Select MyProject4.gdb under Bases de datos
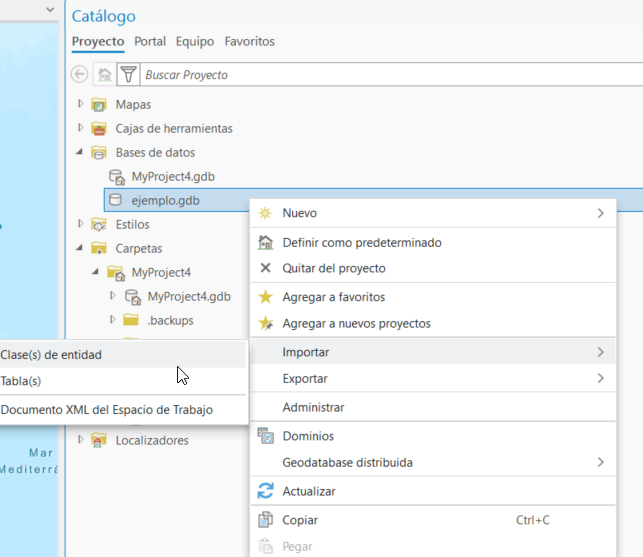Image resolution: width=643 pixels, height=557 pixels. tap(173, 176)
